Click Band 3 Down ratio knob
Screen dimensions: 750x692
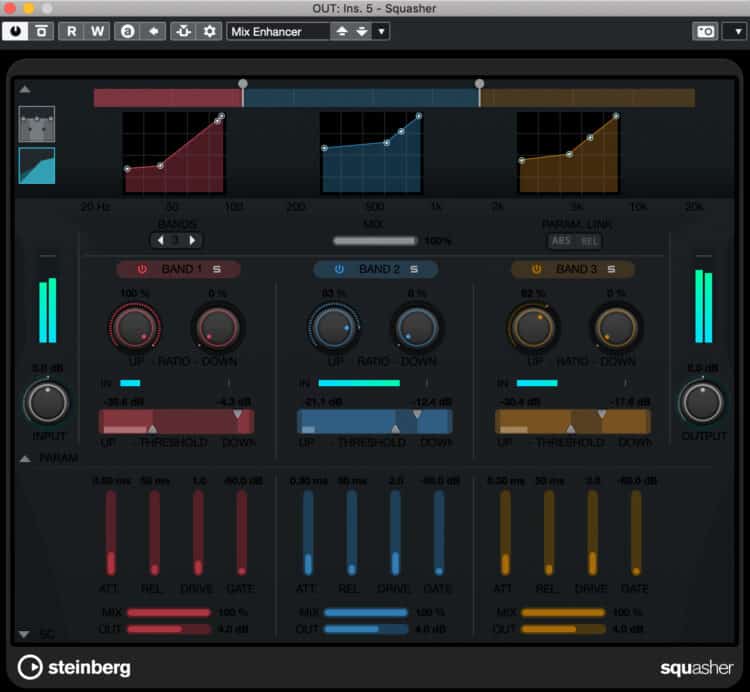[x=616, y=328]
